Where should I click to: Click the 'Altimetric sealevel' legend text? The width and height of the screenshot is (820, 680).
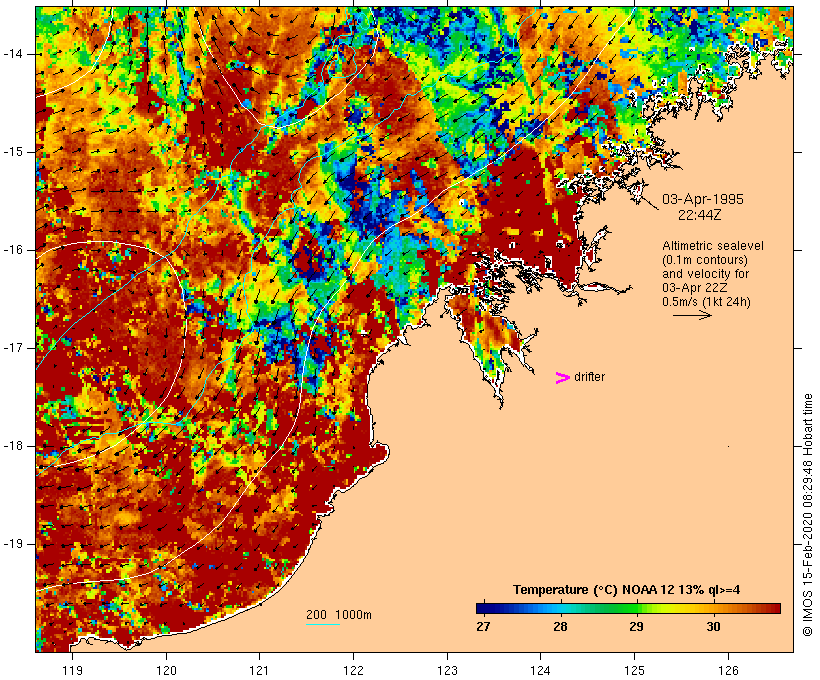pos(713,246)
